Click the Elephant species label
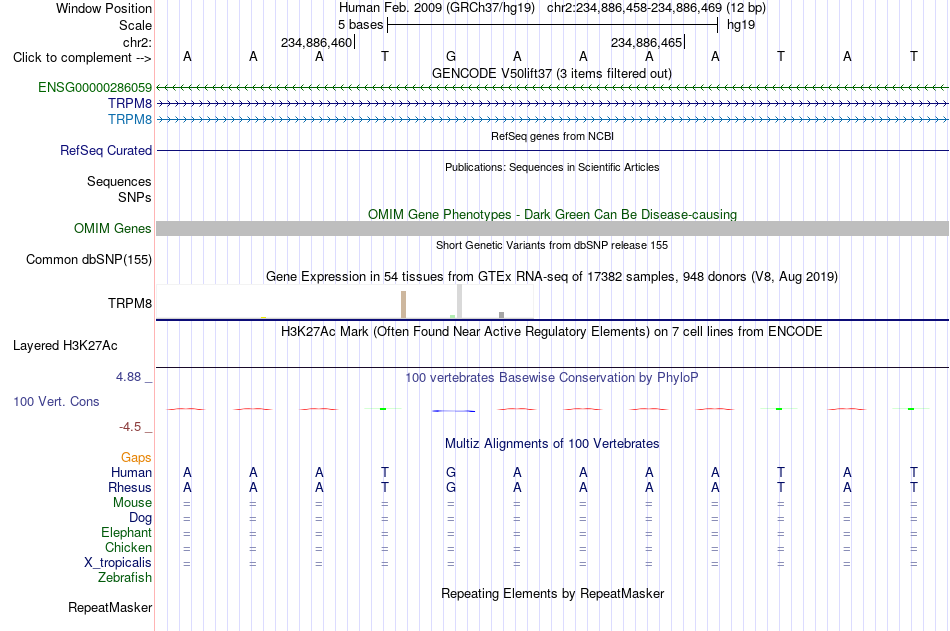The width and height of the screenshot is (950, 631). click(x=126, y=532)
